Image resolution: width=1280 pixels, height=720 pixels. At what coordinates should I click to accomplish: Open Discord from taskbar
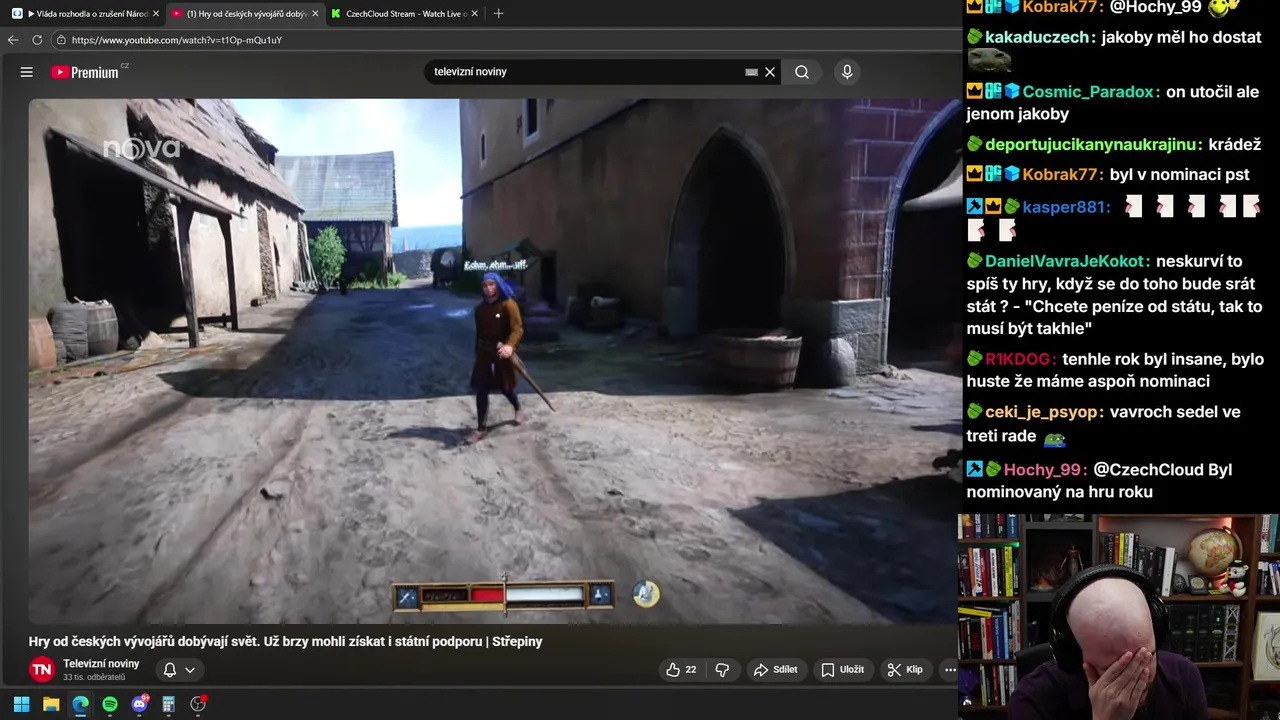[139, 704]
